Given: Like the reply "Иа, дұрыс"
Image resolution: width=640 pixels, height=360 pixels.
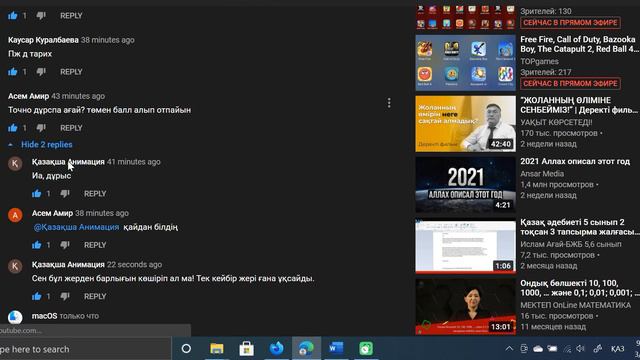Looking at the screenshot, I should [37, 194].
